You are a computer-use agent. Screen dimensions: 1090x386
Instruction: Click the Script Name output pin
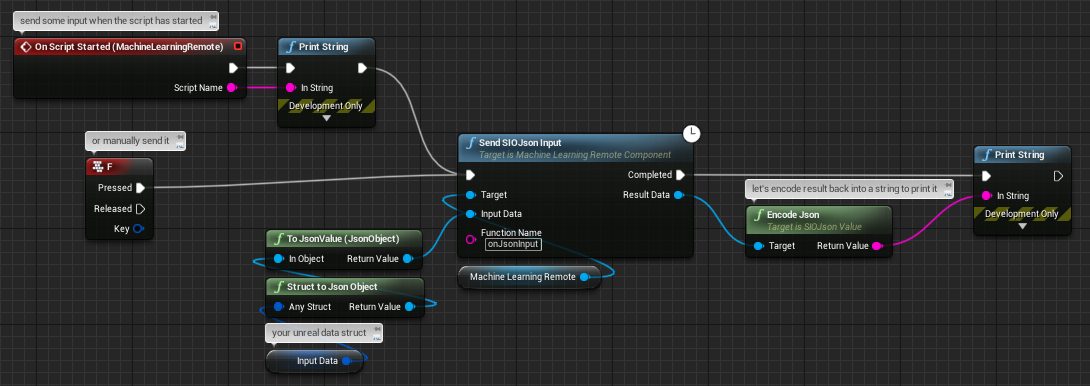tap(232, 88)
